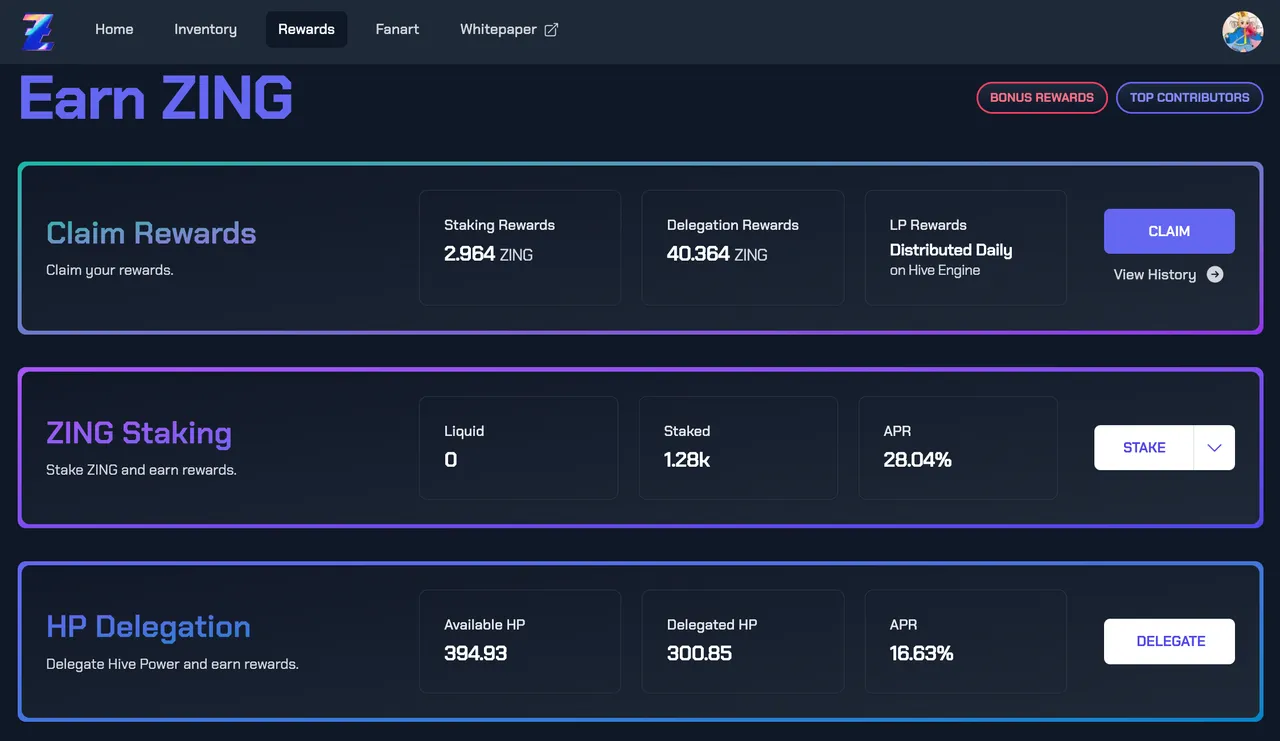The height and width of the screenshot is (741, 1280).
Task: Open the user profile avatar
Action: coord(1242,31)
